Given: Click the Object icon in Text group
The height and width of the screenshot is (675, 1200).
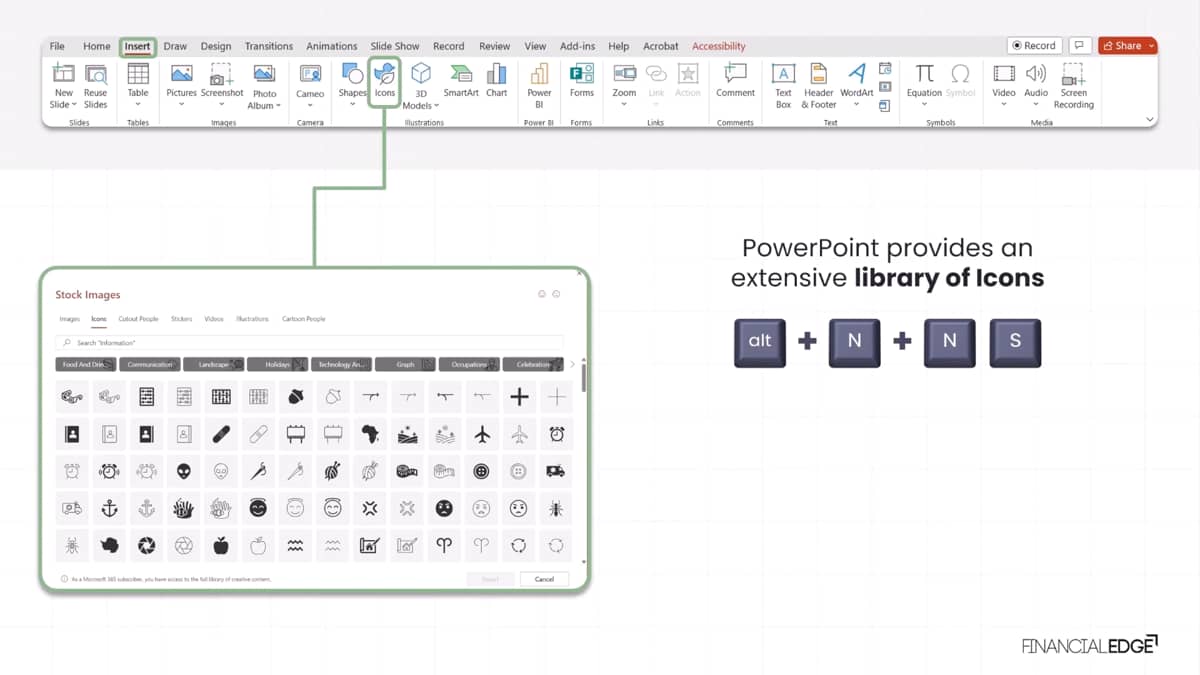Looking at the screenshot, I should [885, 105].
